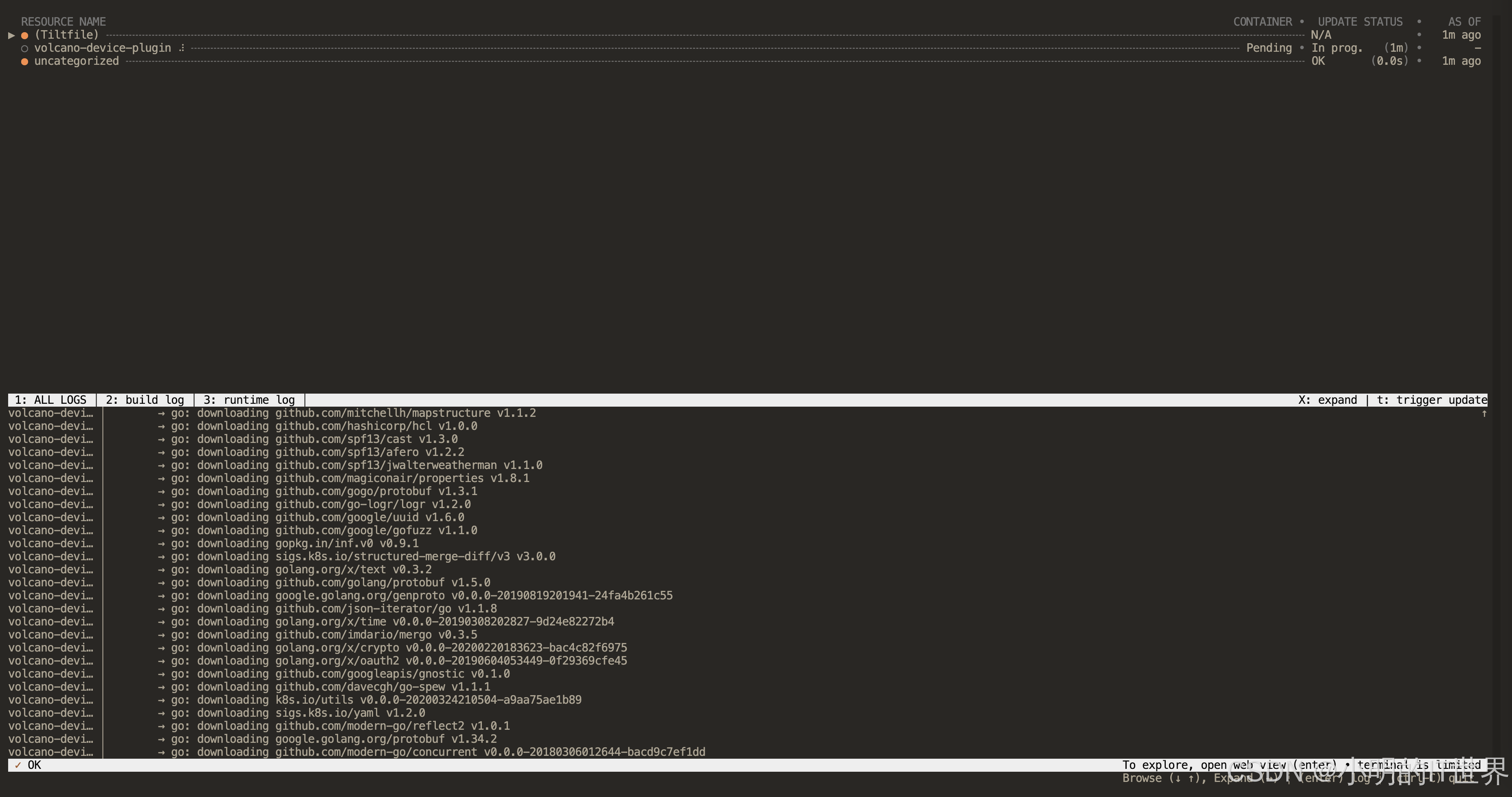Select the 1: ALL LOGS tab
Image resolution: width=1512 pixels, height=797 pixels.
pos(51,400)
